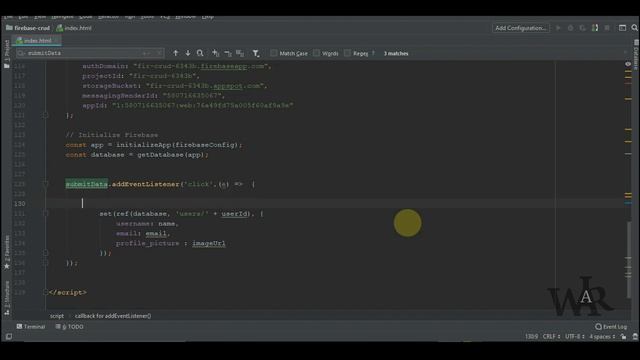The image size is (640, 360).
Task: Jump to next search occurrence arrow
Action: click(x=188, y=53)
